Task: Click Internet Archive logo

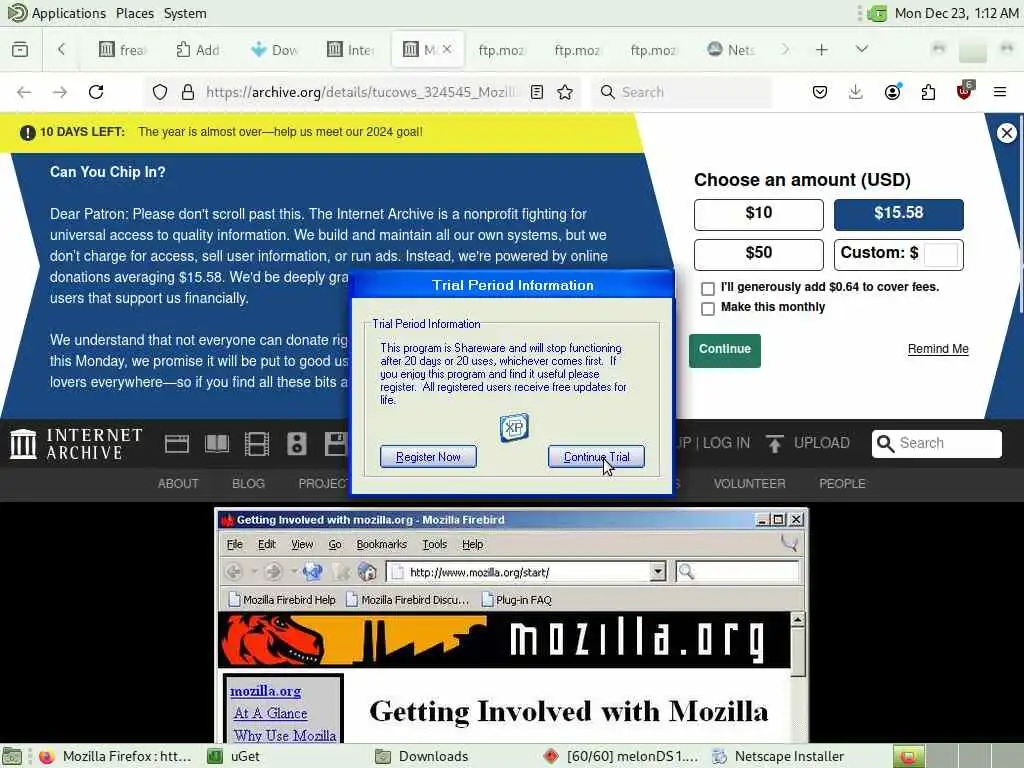Action: pos(76,444)
